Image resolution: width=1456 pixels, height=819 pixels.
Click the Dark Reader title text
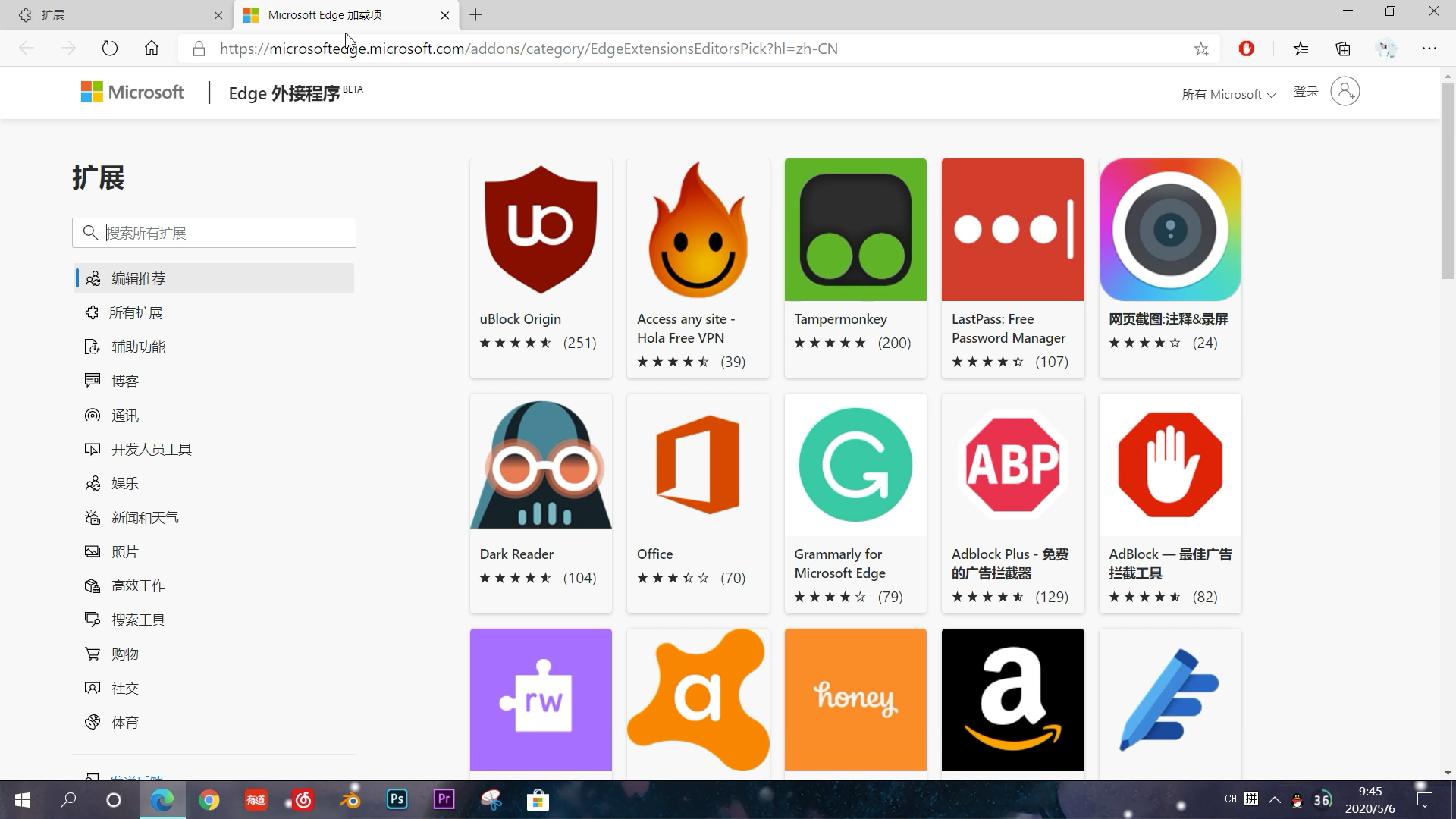[516, 554]
